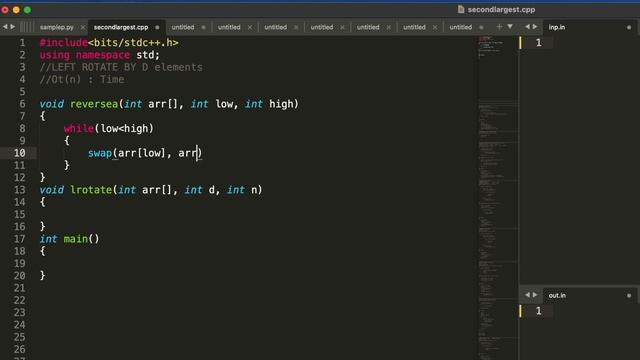Click unsaved dot on secondlargest.cpp tab
The width and height of the screenshot is (640, 360).
click(x=157, y=27)
